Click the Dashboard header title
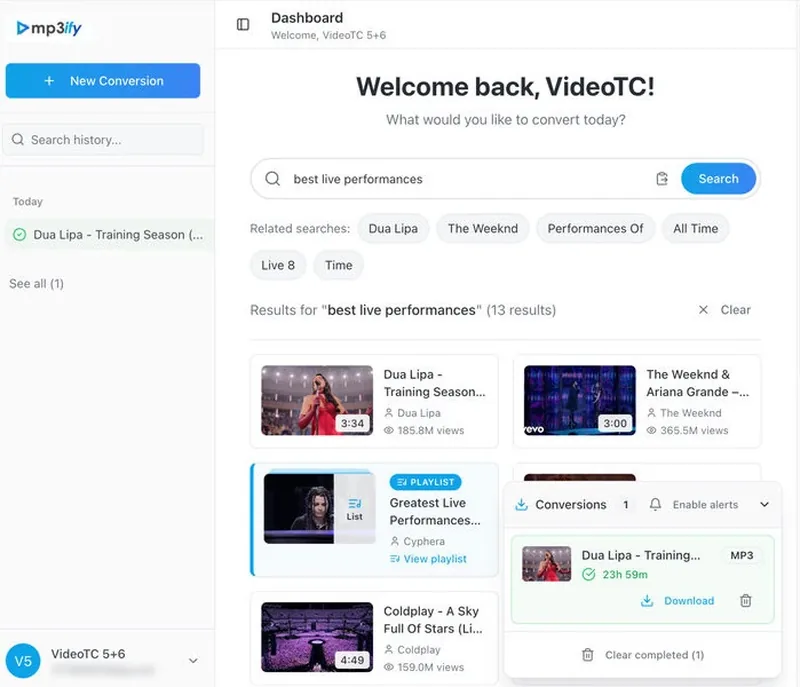 tap(307, 18)
